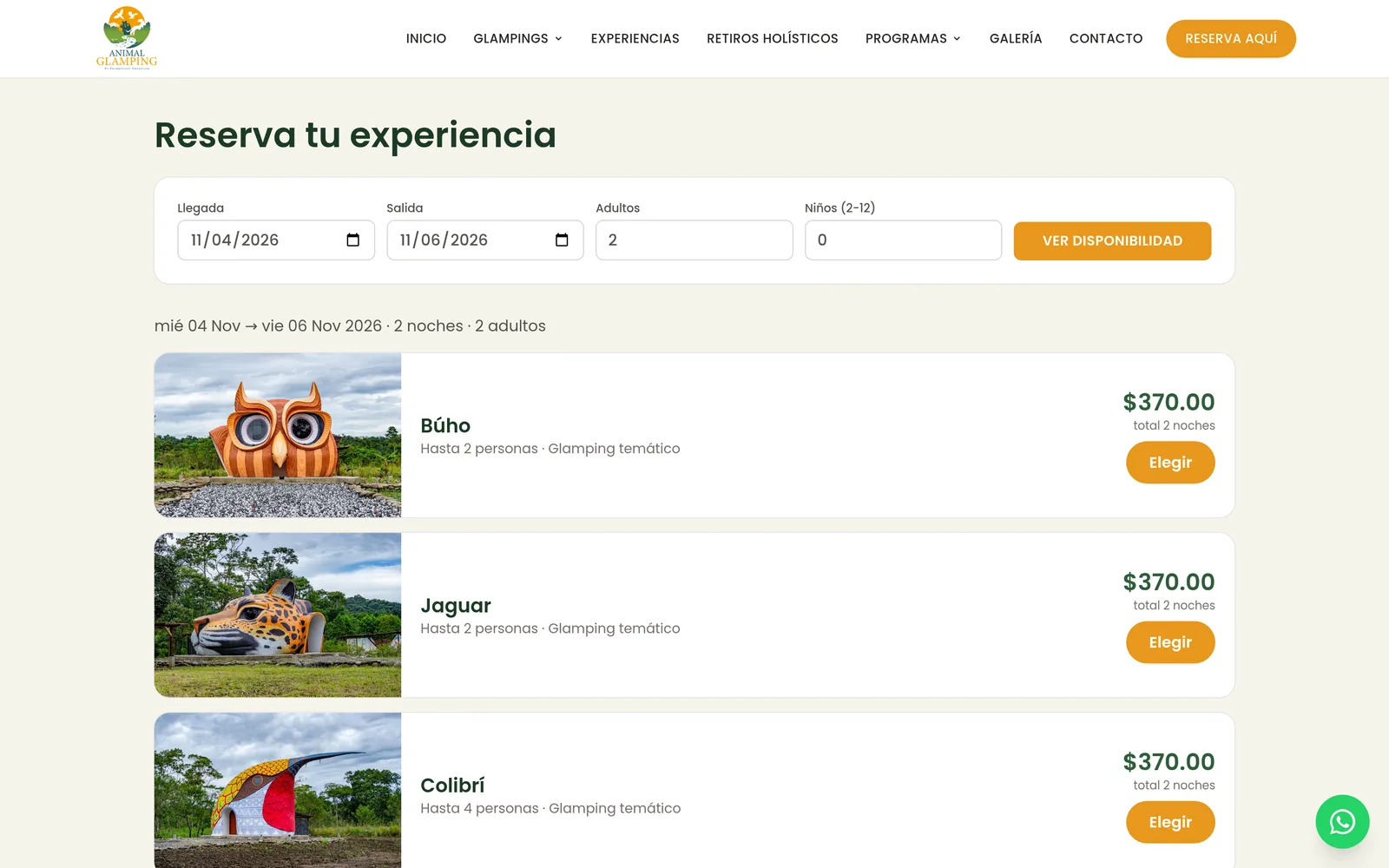Open the Galería page

coord(1016,38)
